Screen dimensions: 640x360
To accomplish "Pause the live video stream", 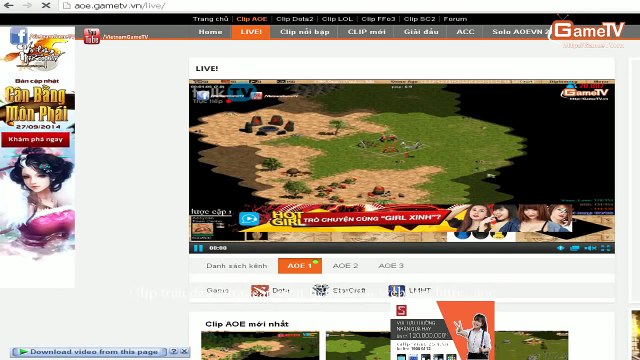I will click(x=198, y=248).
